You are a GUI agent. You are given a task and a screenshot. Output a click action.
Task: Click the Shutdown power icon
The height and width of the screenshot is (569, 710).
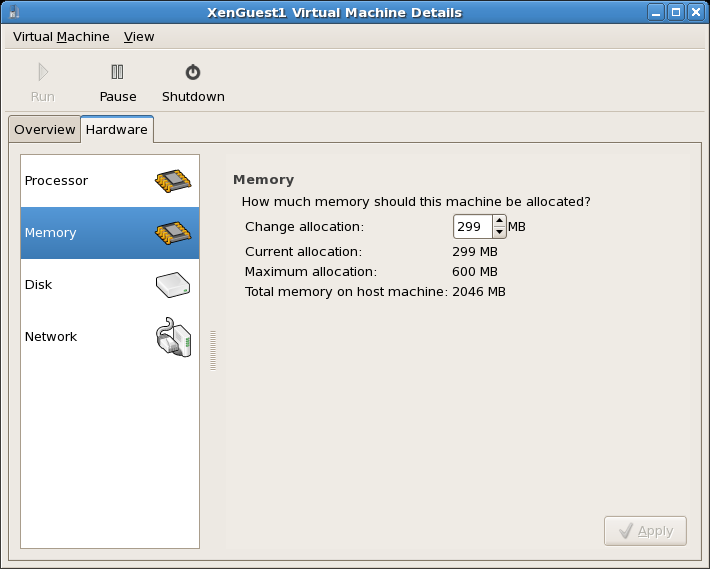tap(193, 72)
